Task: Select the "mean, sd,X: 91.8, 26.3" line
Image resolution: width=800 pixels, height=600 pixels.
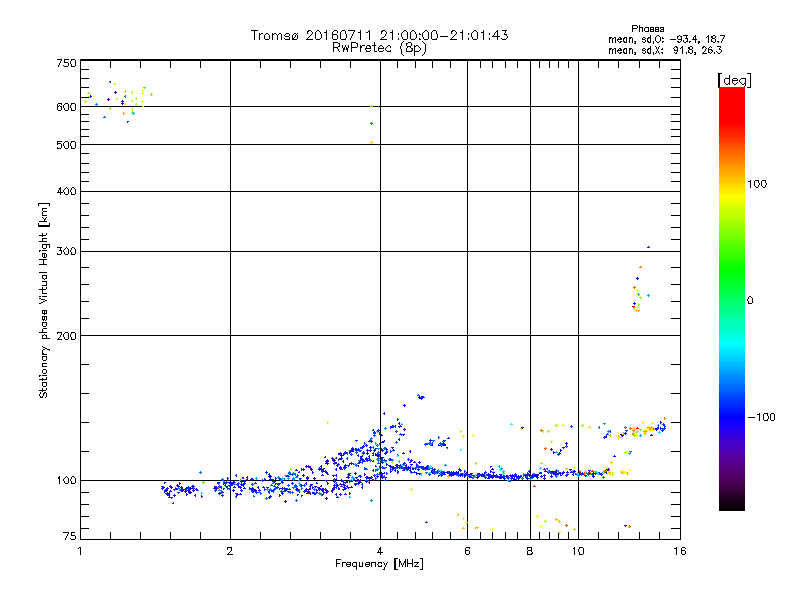Action: pyautogui.click(x=665, y=50)
